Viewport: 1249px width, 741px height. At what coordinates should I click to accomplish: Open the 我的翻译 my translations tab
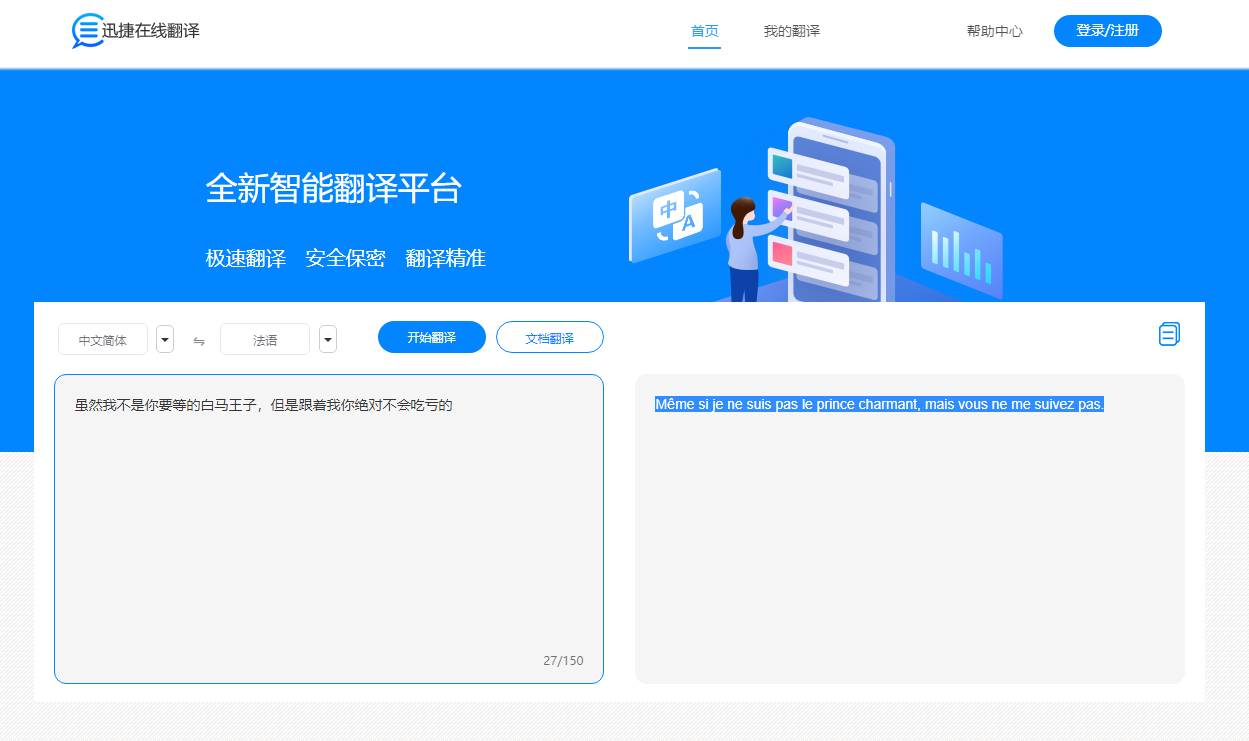pos(791,31)
